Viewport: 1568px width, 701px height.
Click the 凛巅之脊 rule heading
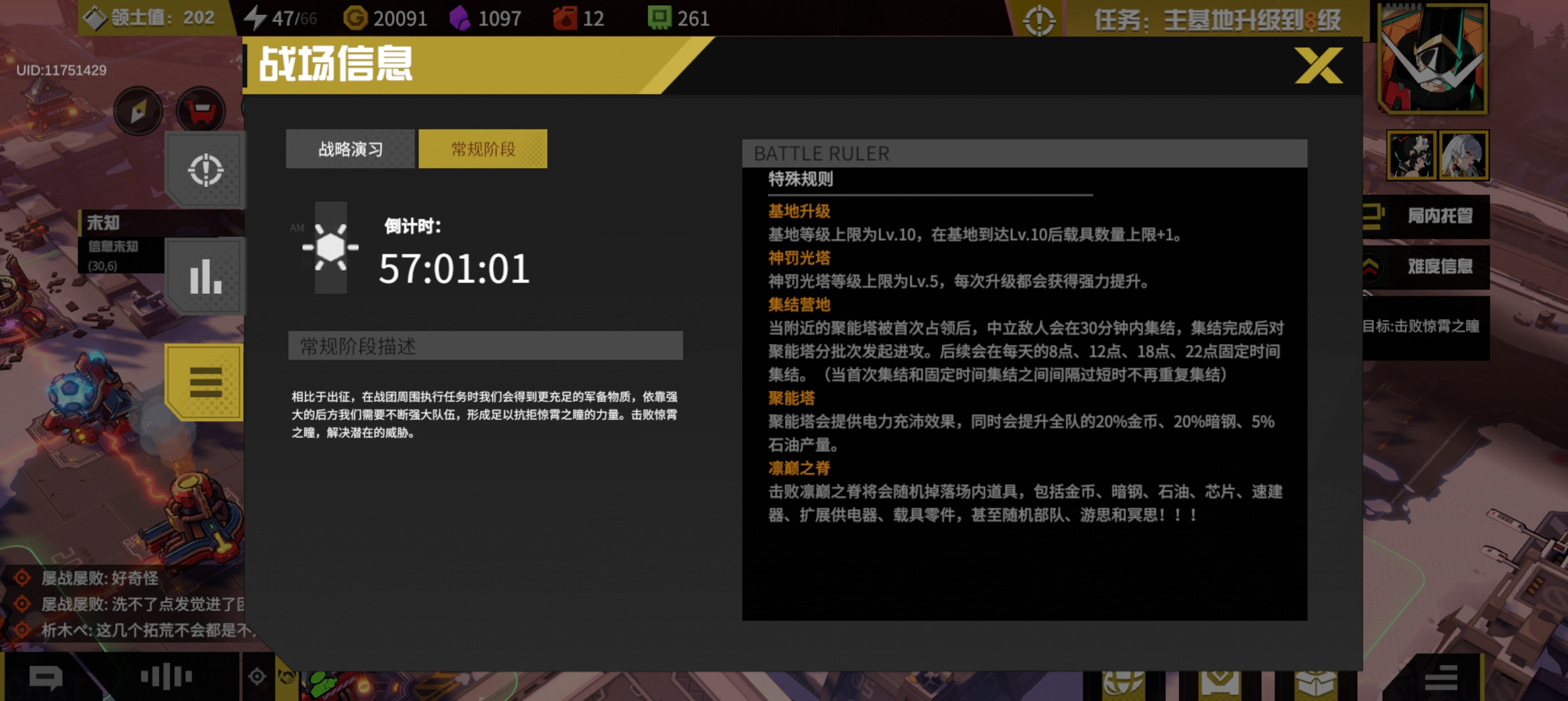(799, 468)
